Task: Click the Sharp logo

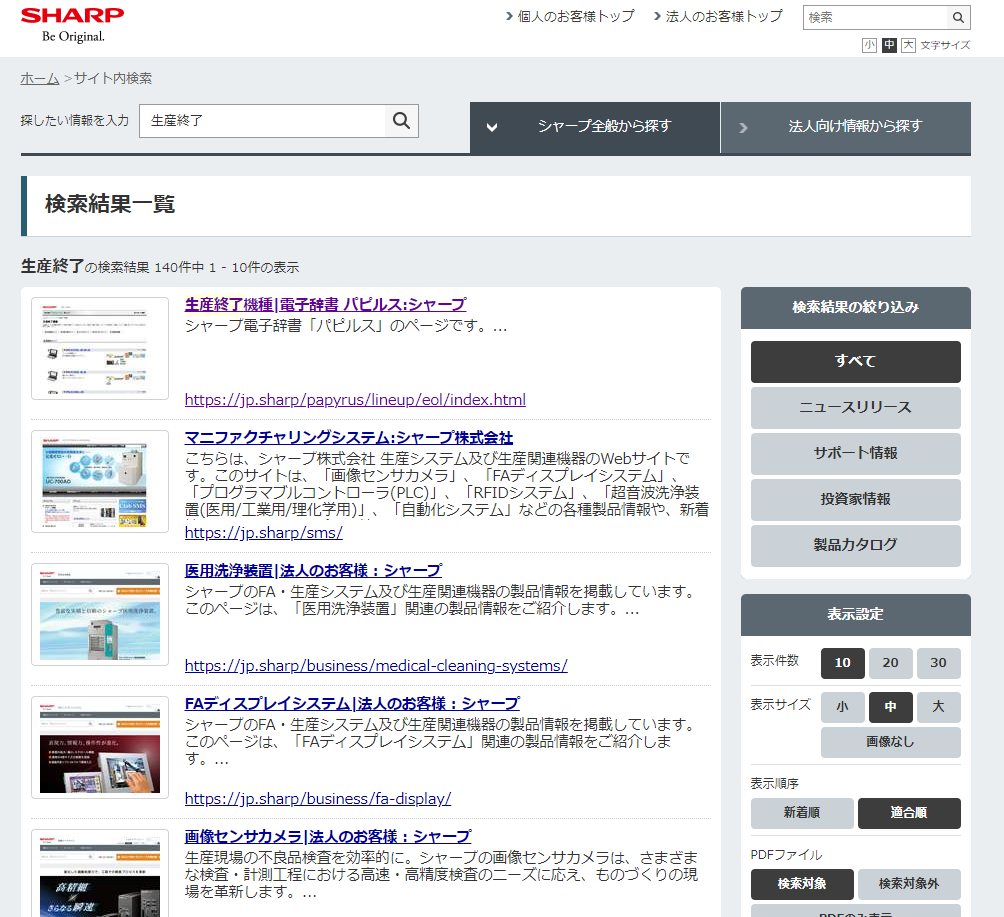Action: coord(72,24)
